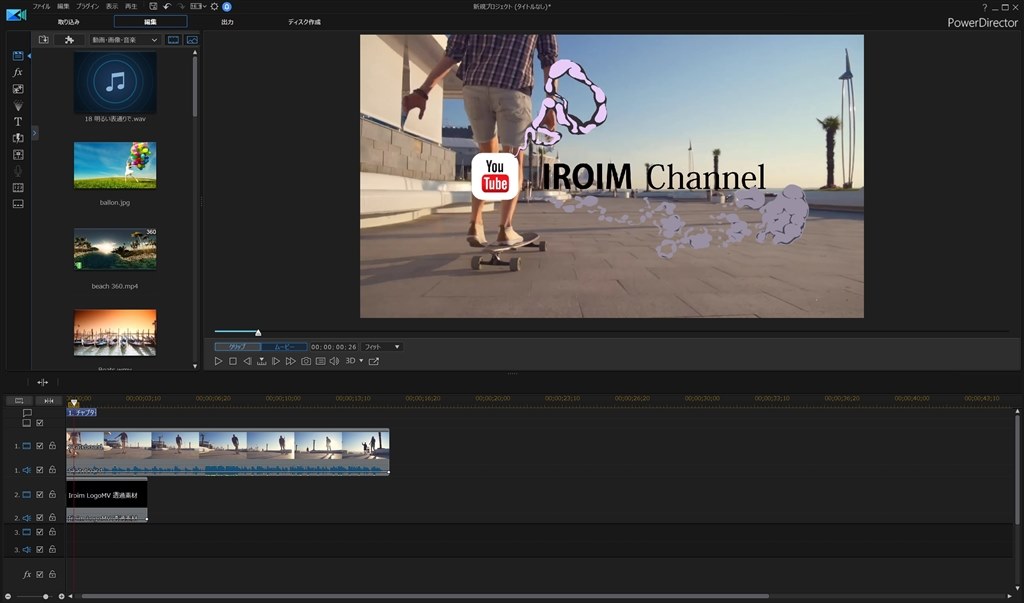
Task: Open the media type filter dropdown
Action: click(124, 40)
